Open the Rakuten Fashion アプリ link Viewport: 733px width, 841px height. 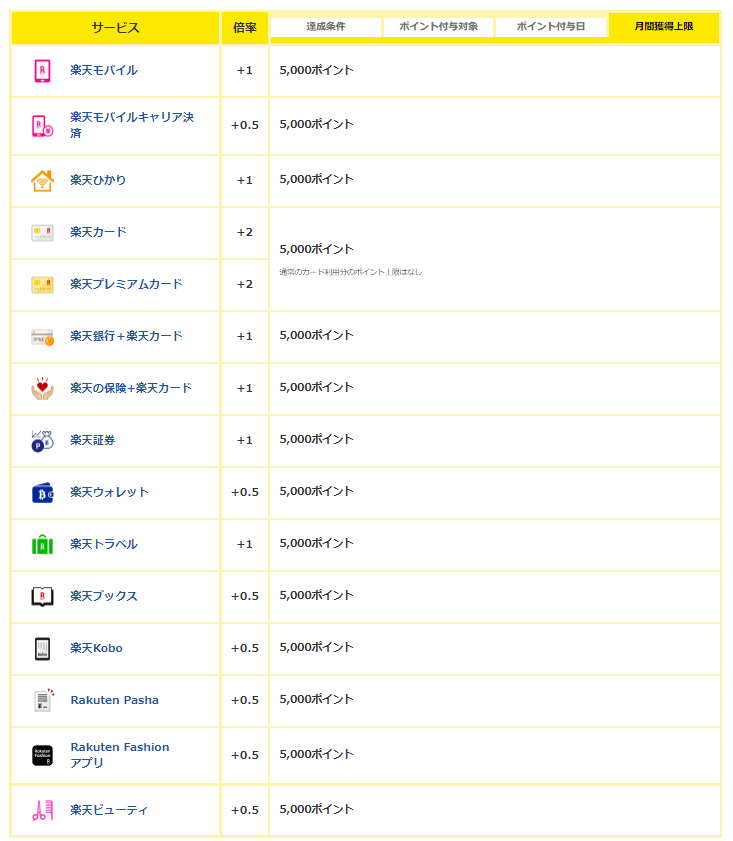(x=120, y=755)
